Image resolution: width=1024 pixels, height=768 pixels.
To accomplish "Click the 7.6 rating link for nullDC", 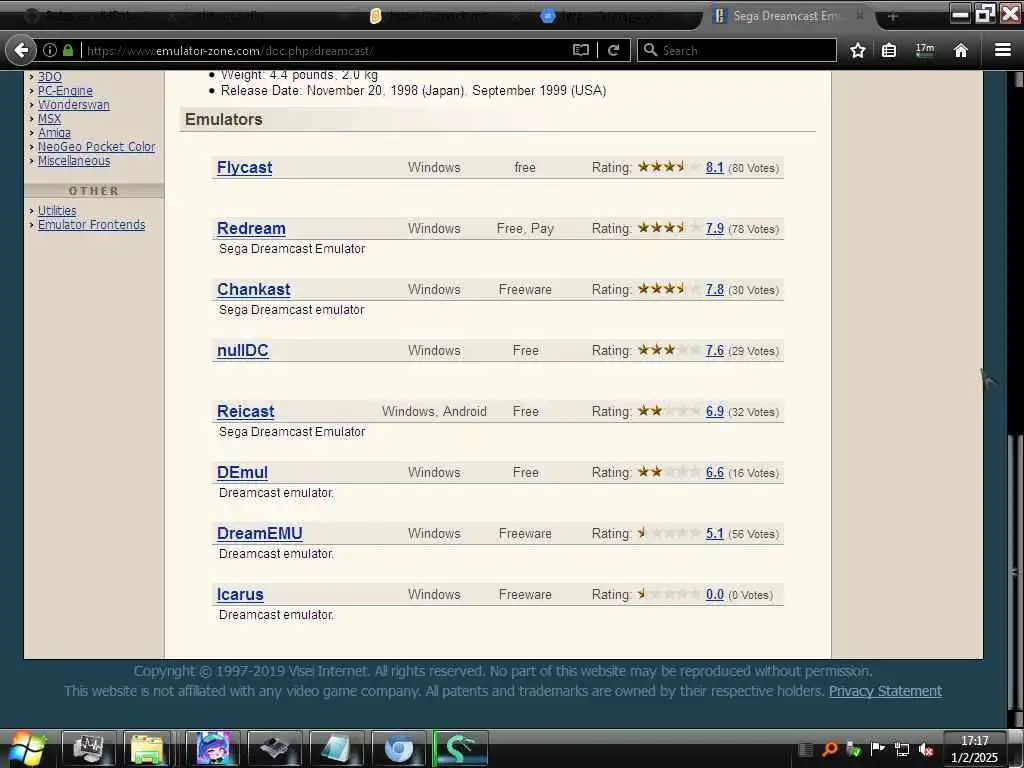I will [x=714, y=351].
